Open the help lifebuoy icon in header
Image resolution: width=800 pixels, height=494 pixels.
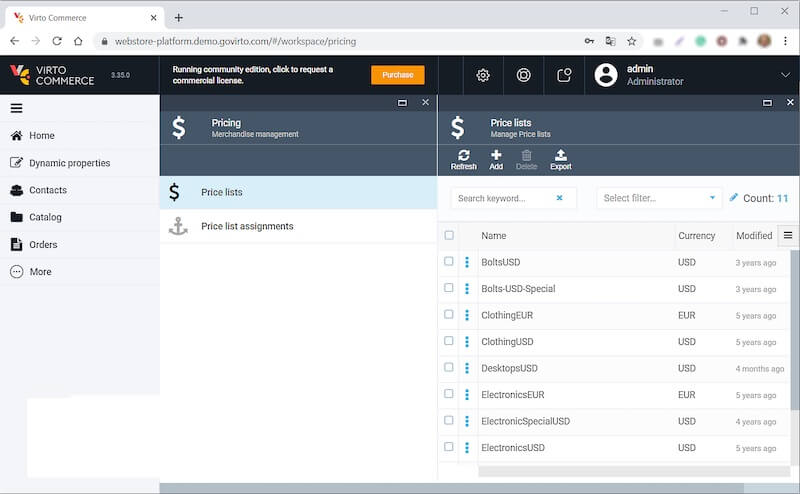[x=523, y=75]
